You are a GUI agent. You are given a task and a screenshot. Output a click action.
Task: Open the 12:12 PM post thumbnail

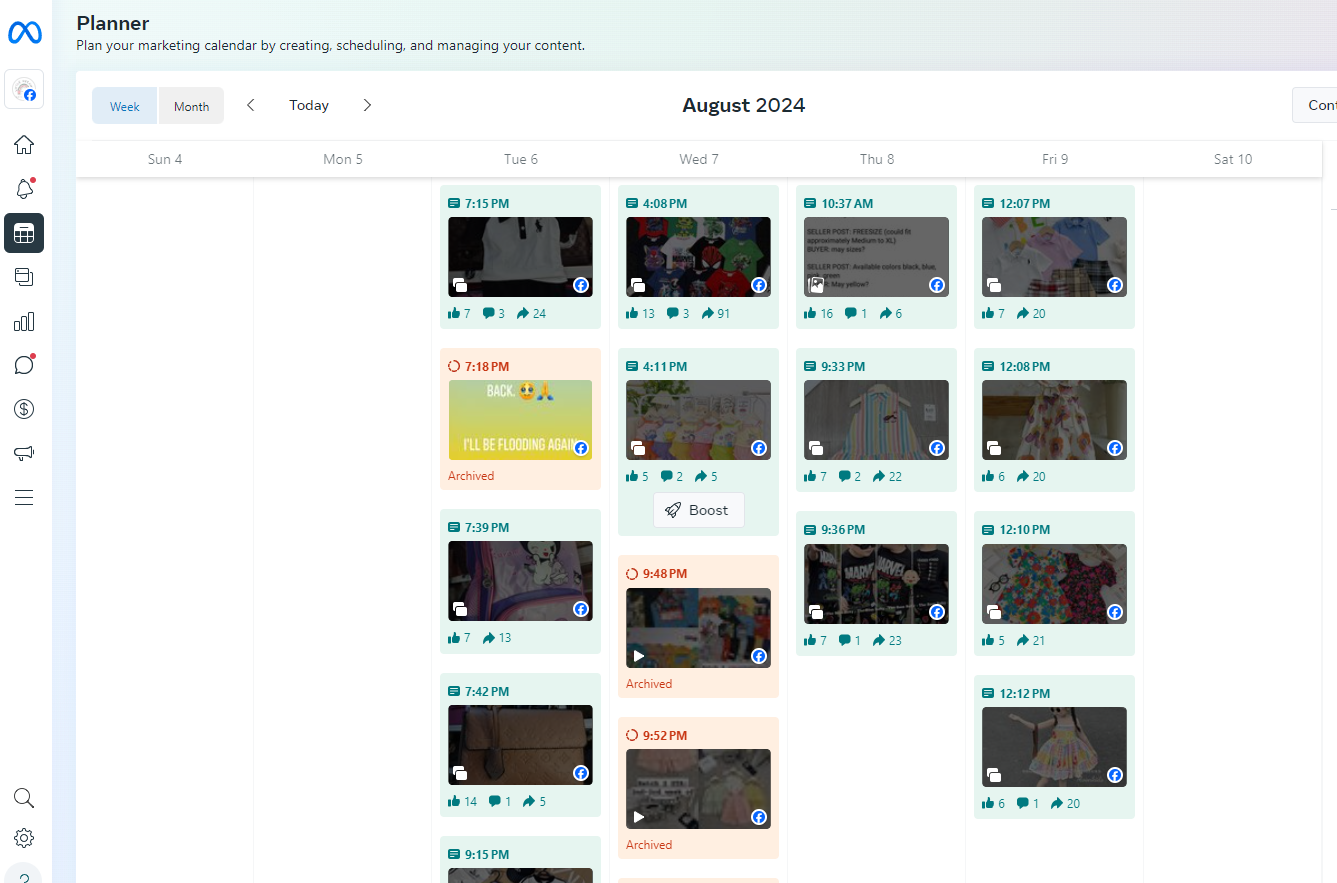[x=1054, y=747]
